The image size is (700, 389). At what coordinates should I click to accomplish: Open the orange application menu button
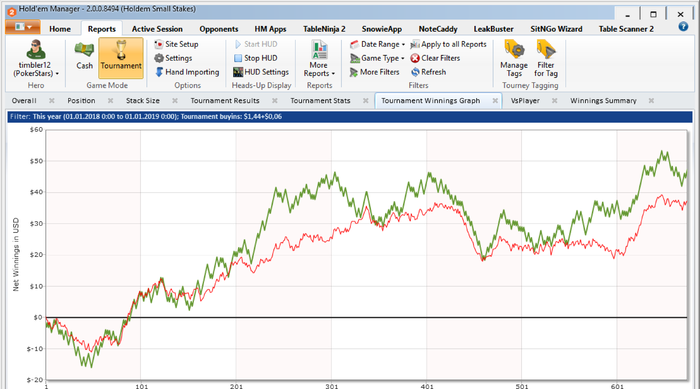pos(23,27)
